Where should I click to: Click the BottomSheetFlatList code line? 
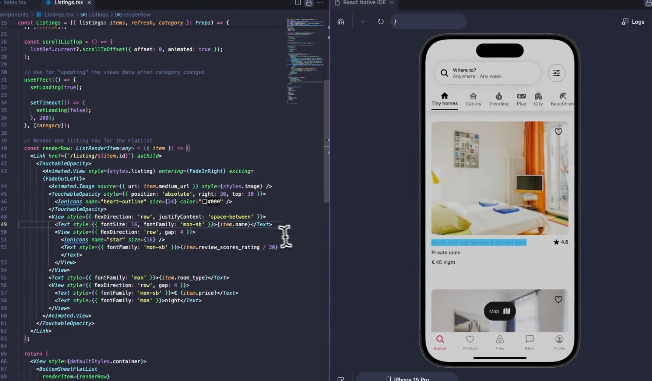(67, 369)
